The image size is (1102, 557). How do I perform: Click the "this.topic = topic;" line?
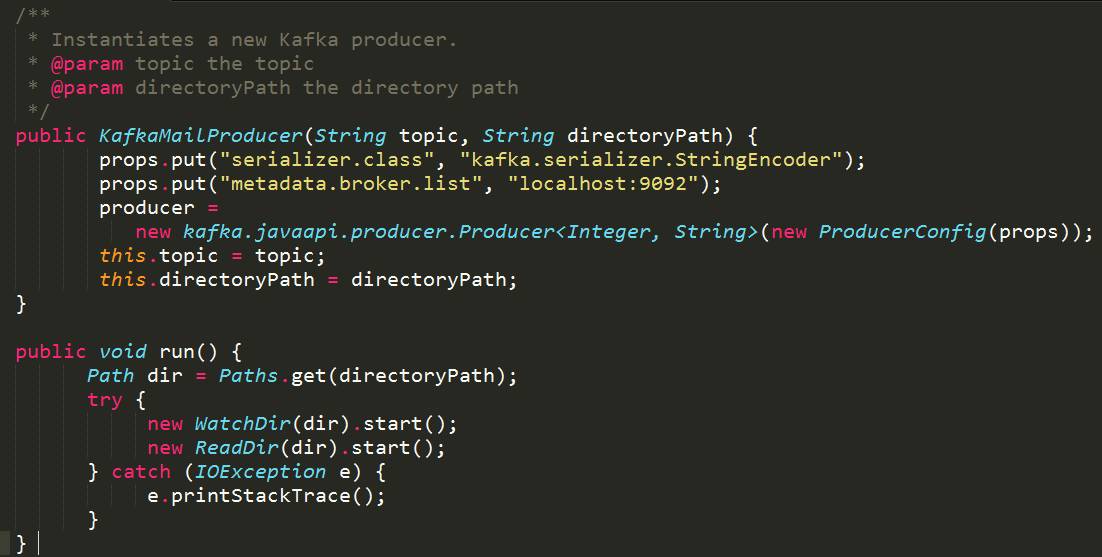point(212,256)
